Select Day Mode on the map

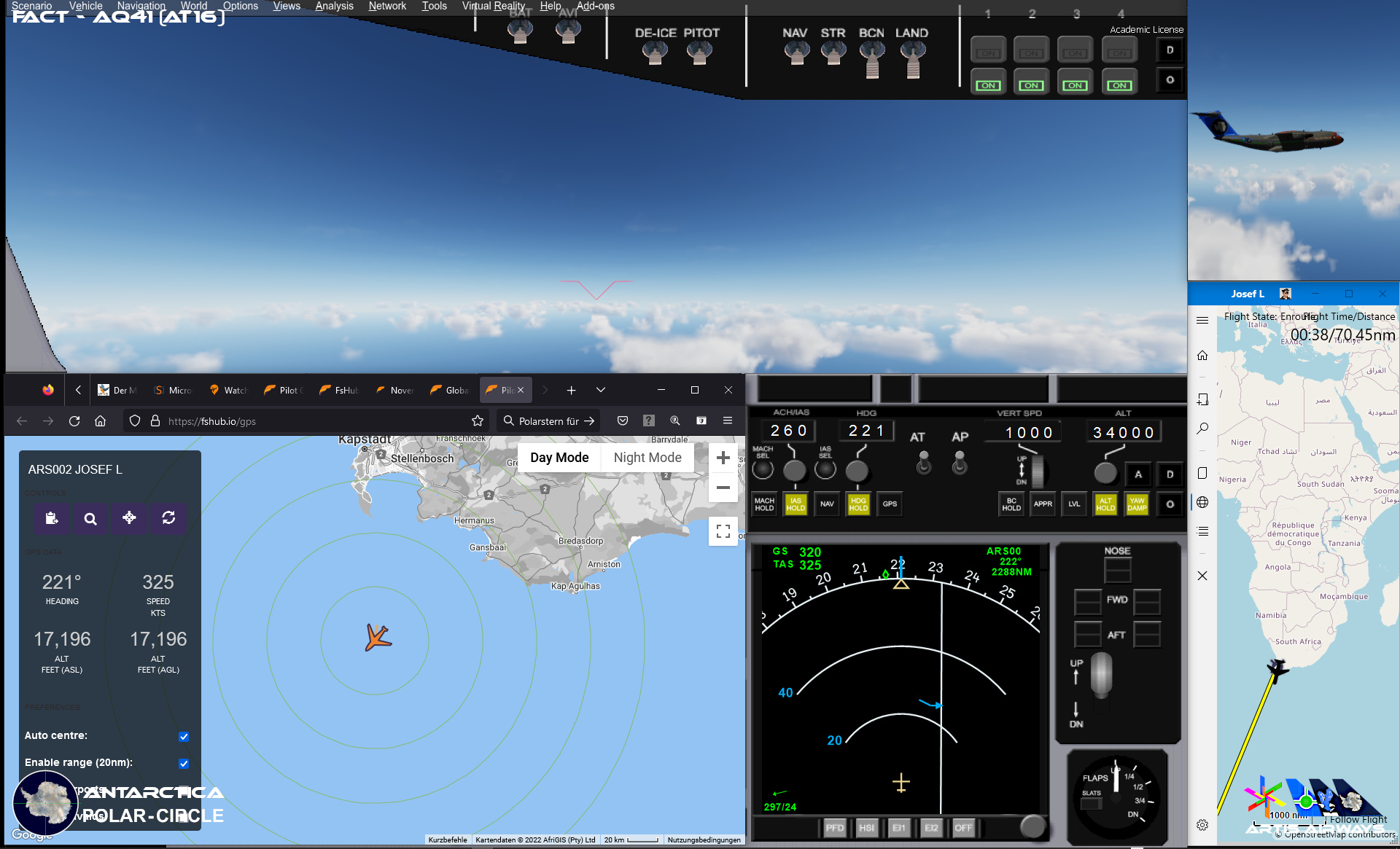[x=559, y=458]
